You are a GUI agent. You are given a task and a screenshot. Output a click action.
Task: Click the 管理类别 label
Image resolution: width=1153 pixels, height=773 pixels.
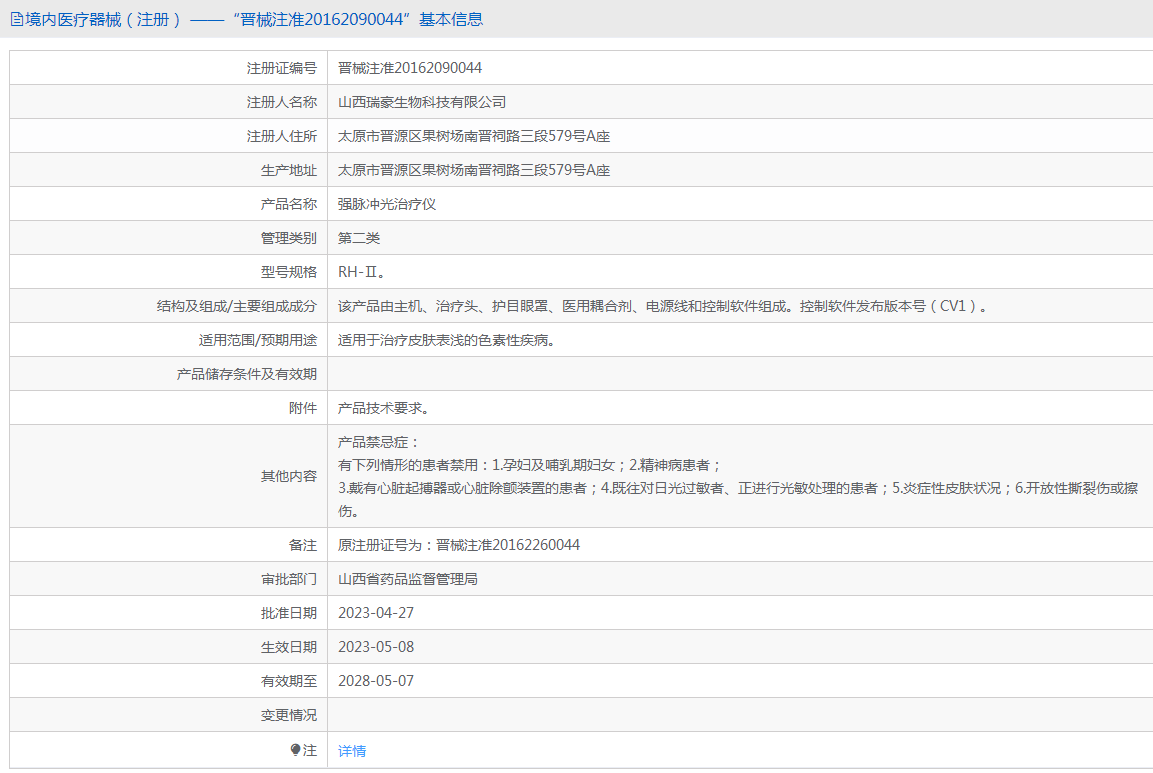tap(289, 238)
